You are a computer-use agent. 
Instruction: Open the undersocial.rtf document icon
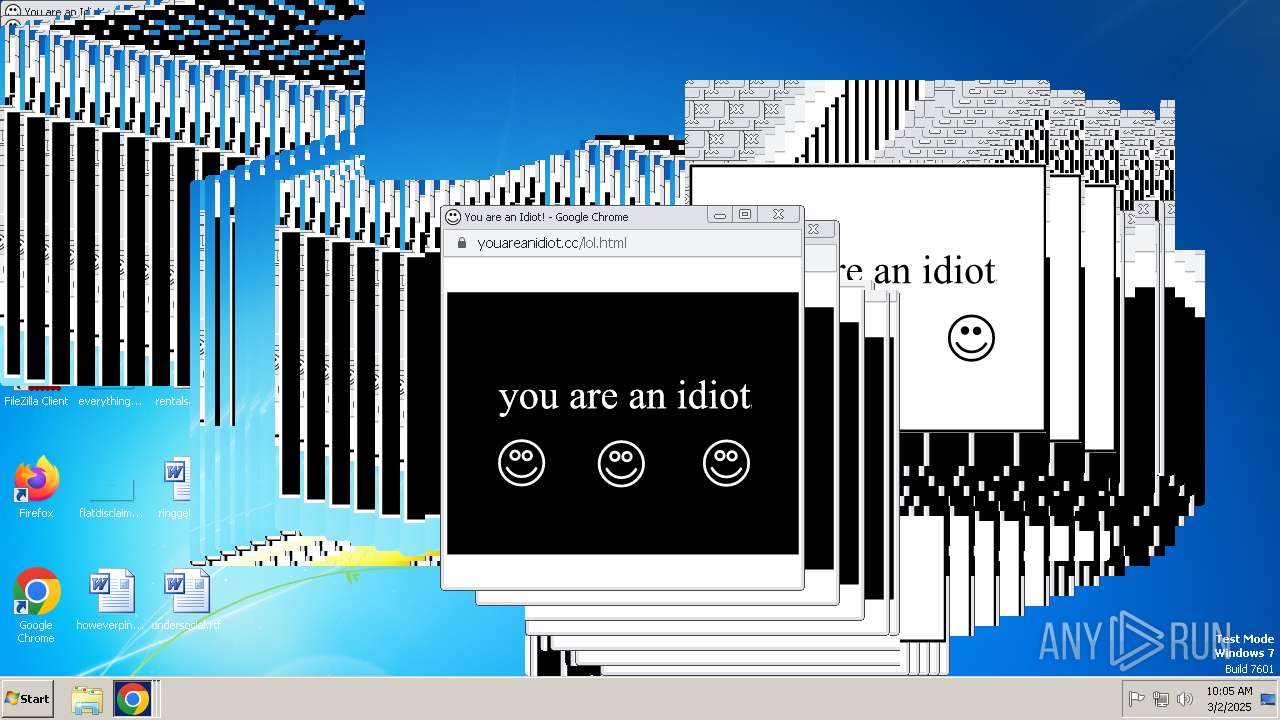tap(186, 601)
